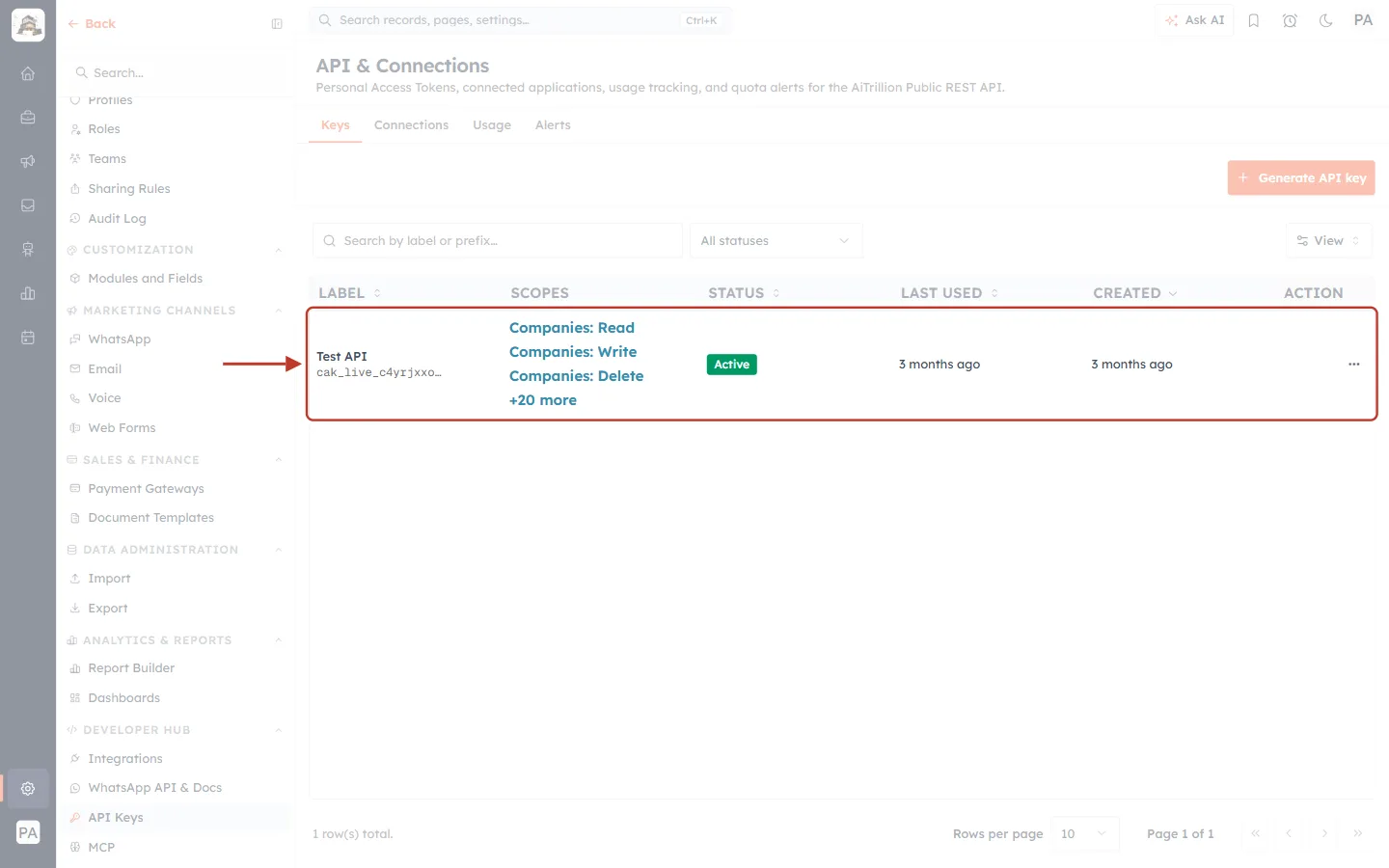
Task: Open WhatsApp API & Docs sidebar item
Action: [x=154, y=788]
